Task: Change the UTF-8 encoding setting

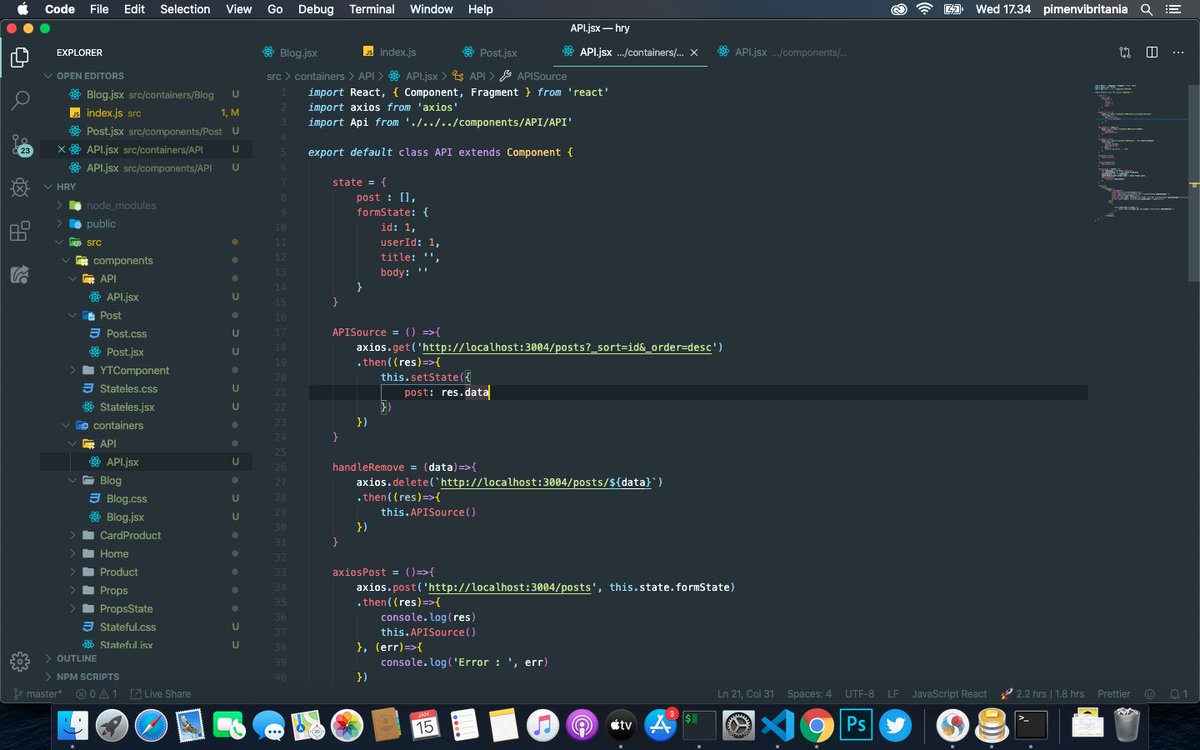Action: click(859, 694)
